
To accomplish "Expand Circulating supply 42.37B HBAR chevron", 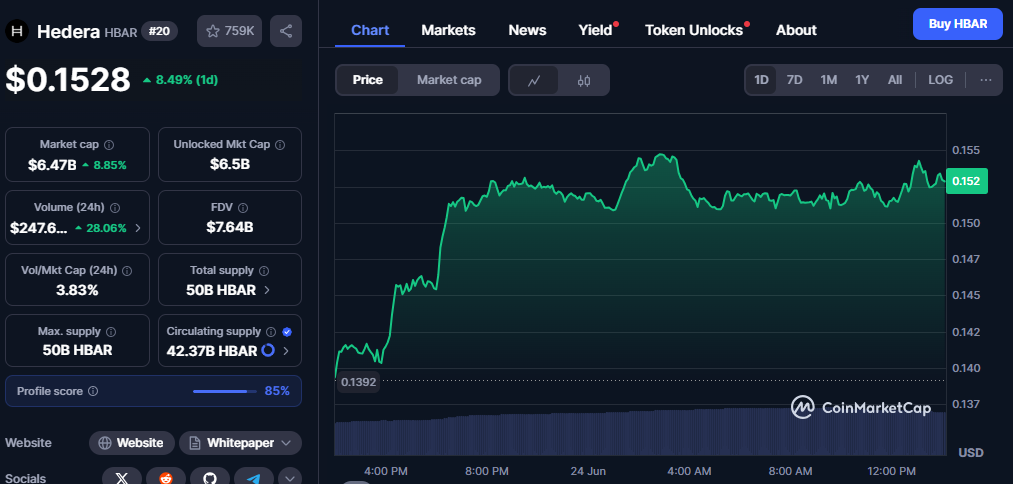I will [x=285, y=350].
